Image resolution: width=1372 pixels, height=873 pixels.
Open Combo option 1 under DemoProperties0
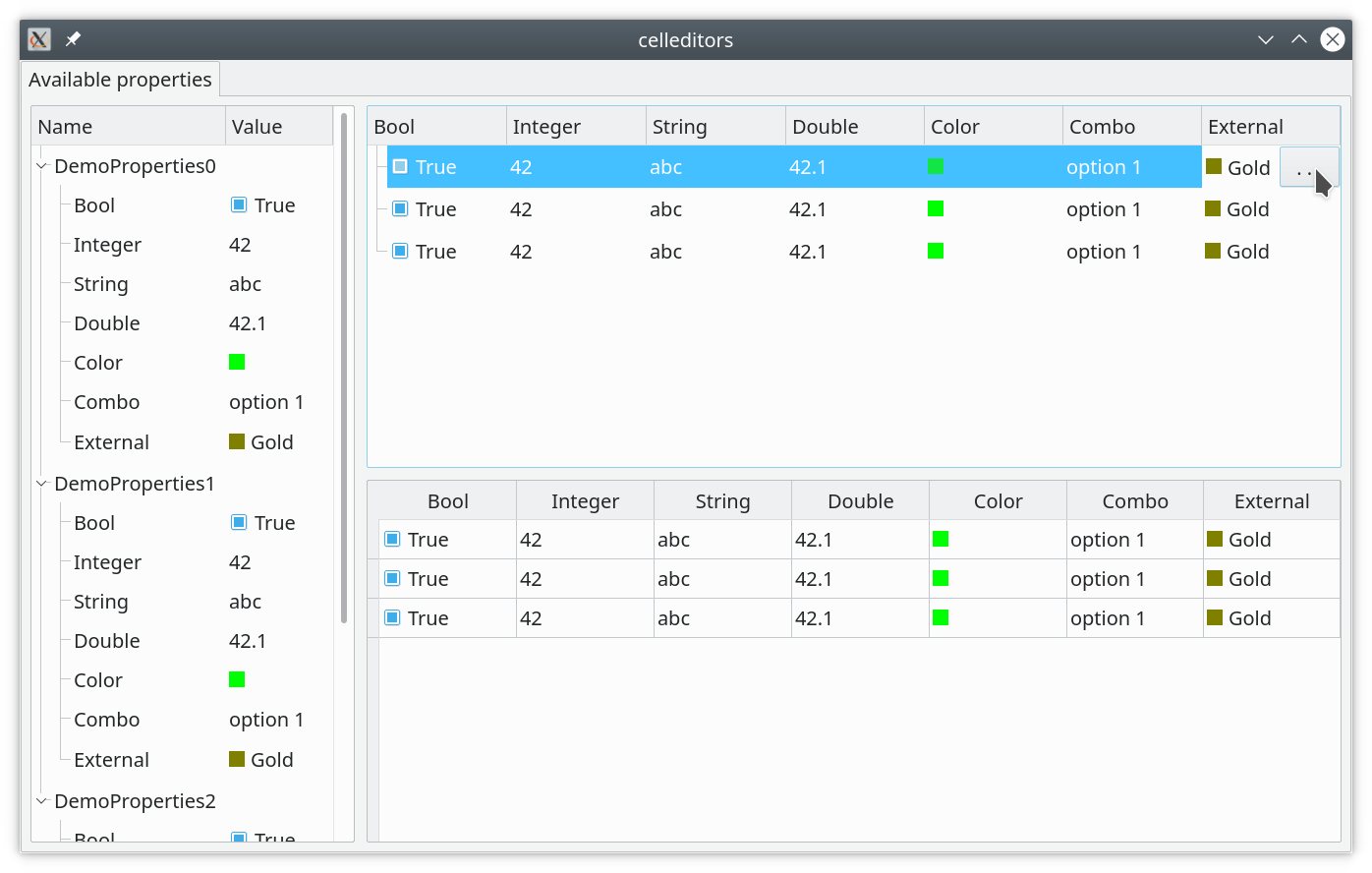click(266, 402)
